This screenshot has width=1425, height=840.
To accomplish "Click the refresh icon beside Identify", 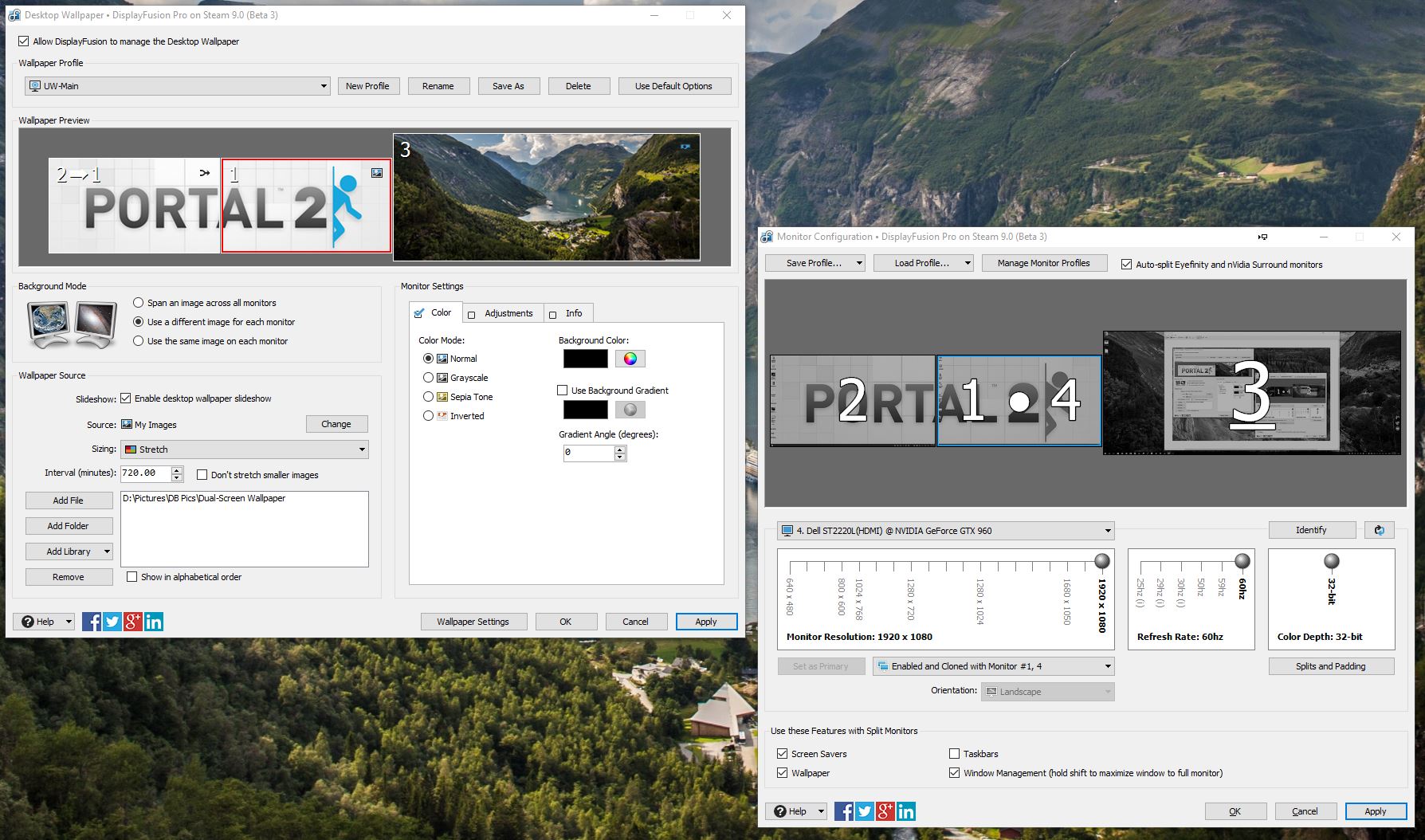I will pyautogui.click(x=1379, y=530).
